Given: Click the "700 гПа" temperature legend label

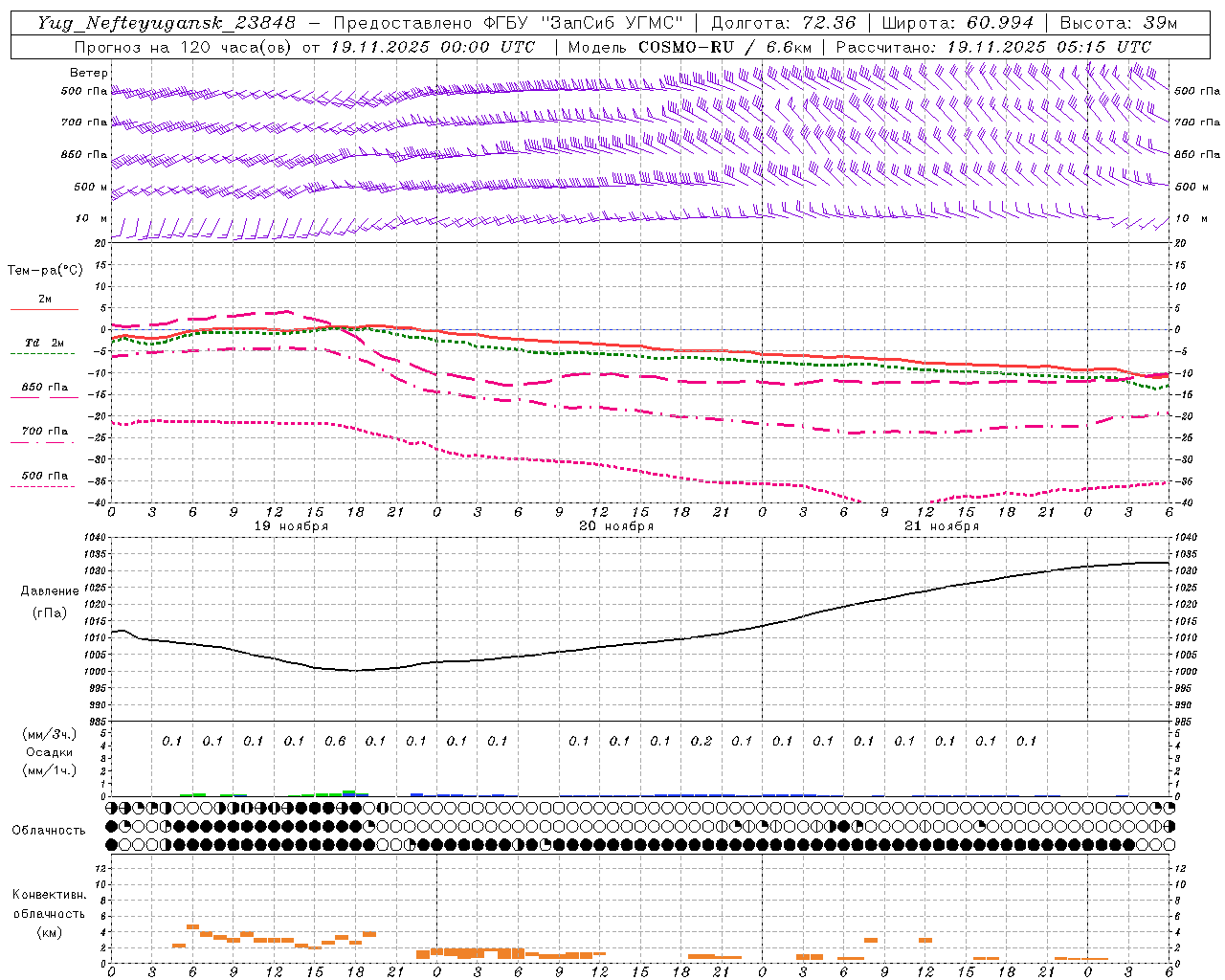Looking at the screenshot, I should pyautogui.click(x=45, y=432).
